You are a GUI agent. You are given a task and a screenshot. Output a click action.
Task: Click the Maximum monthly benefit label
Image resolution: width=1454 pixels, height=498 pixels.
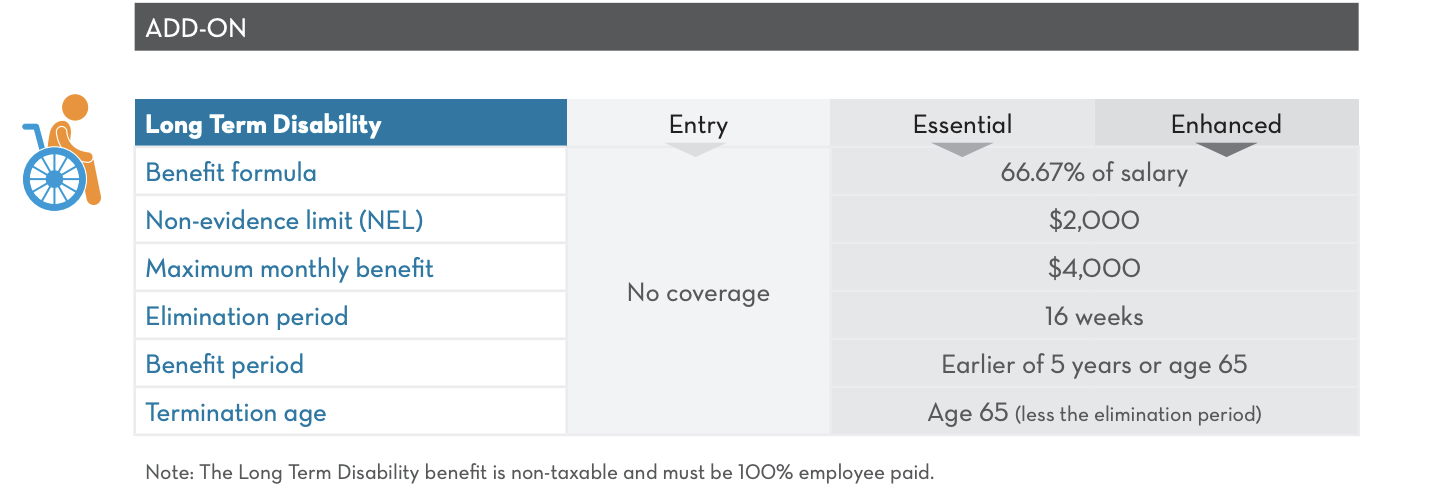(x=290, y=269)
